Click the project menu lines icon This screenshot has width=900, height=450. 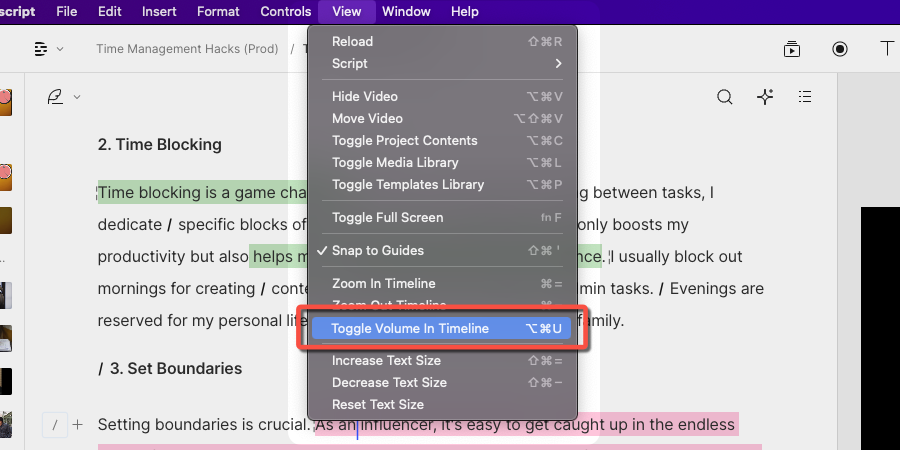pos(41,49)
